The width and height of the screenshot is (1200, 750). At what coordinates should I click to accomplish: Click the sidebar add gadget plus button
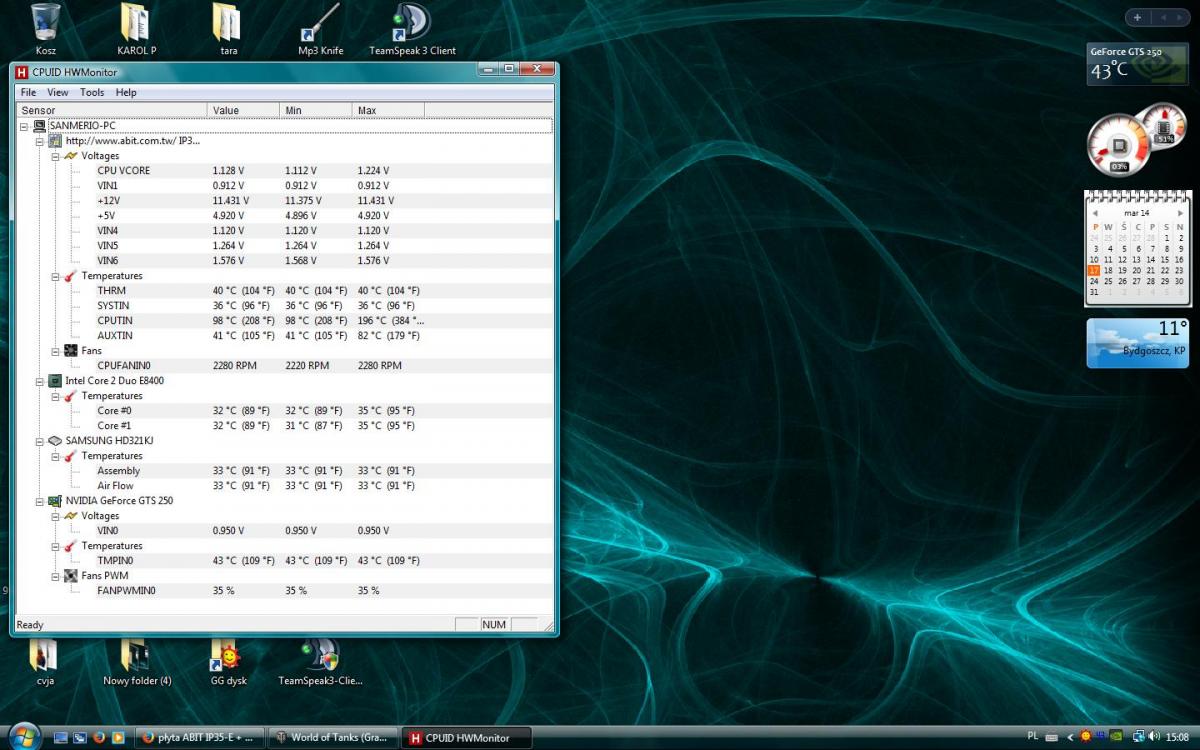[1137, 17]
